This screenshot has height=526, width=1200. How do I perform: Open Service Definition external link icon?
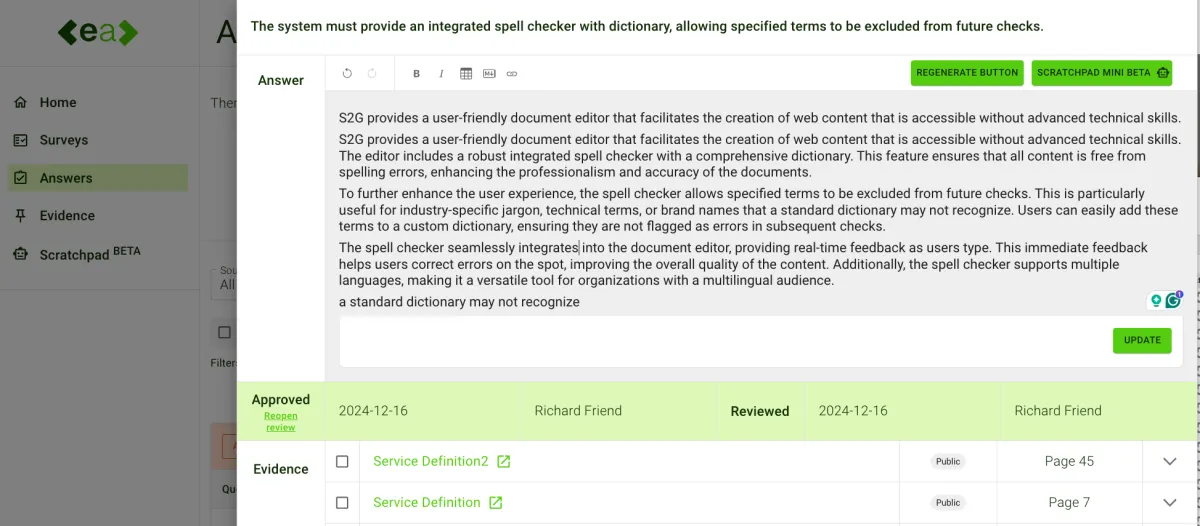click(495, 502)
